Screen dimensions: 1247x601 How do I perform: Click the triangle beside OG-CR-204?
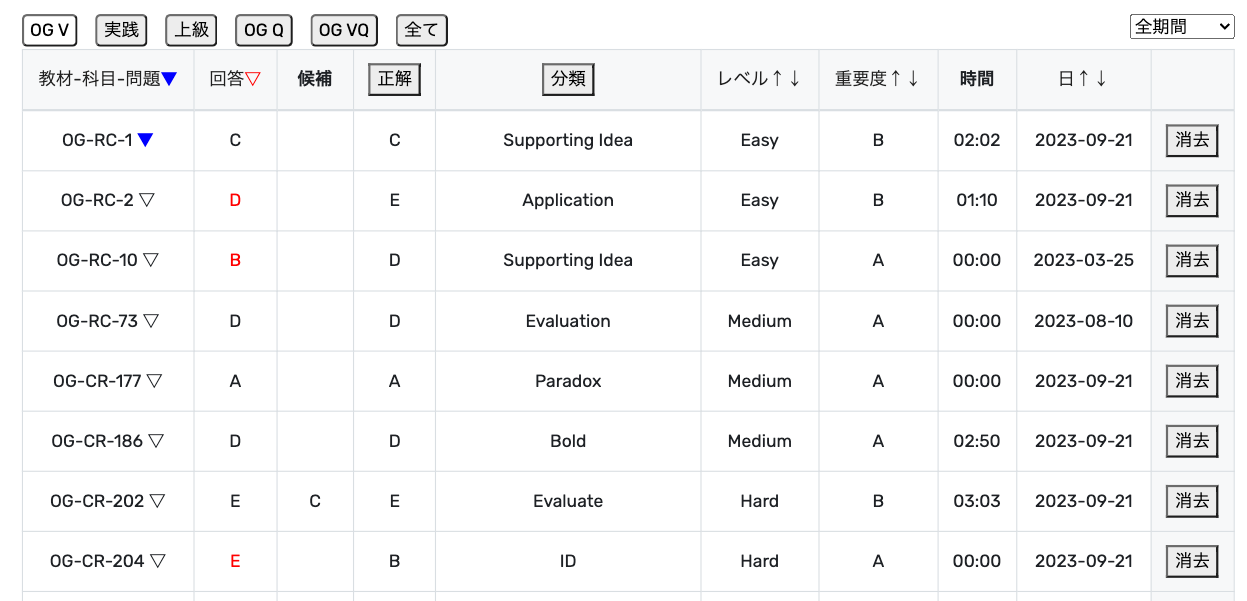click(157, 561)
